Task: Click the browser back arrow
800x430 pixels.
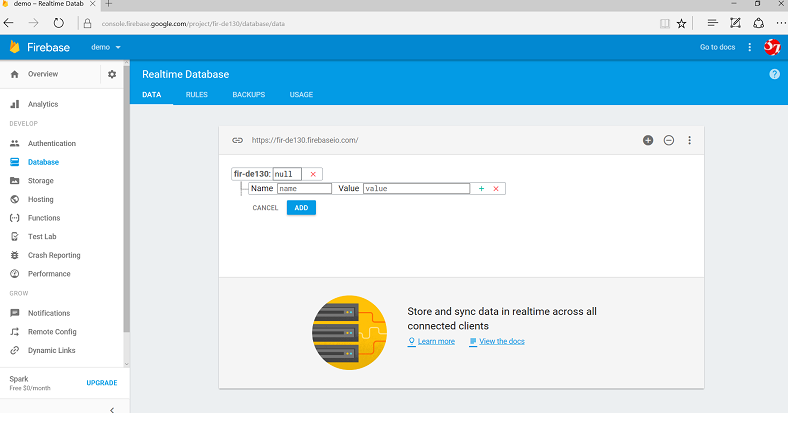Action: tap(9, 23)
